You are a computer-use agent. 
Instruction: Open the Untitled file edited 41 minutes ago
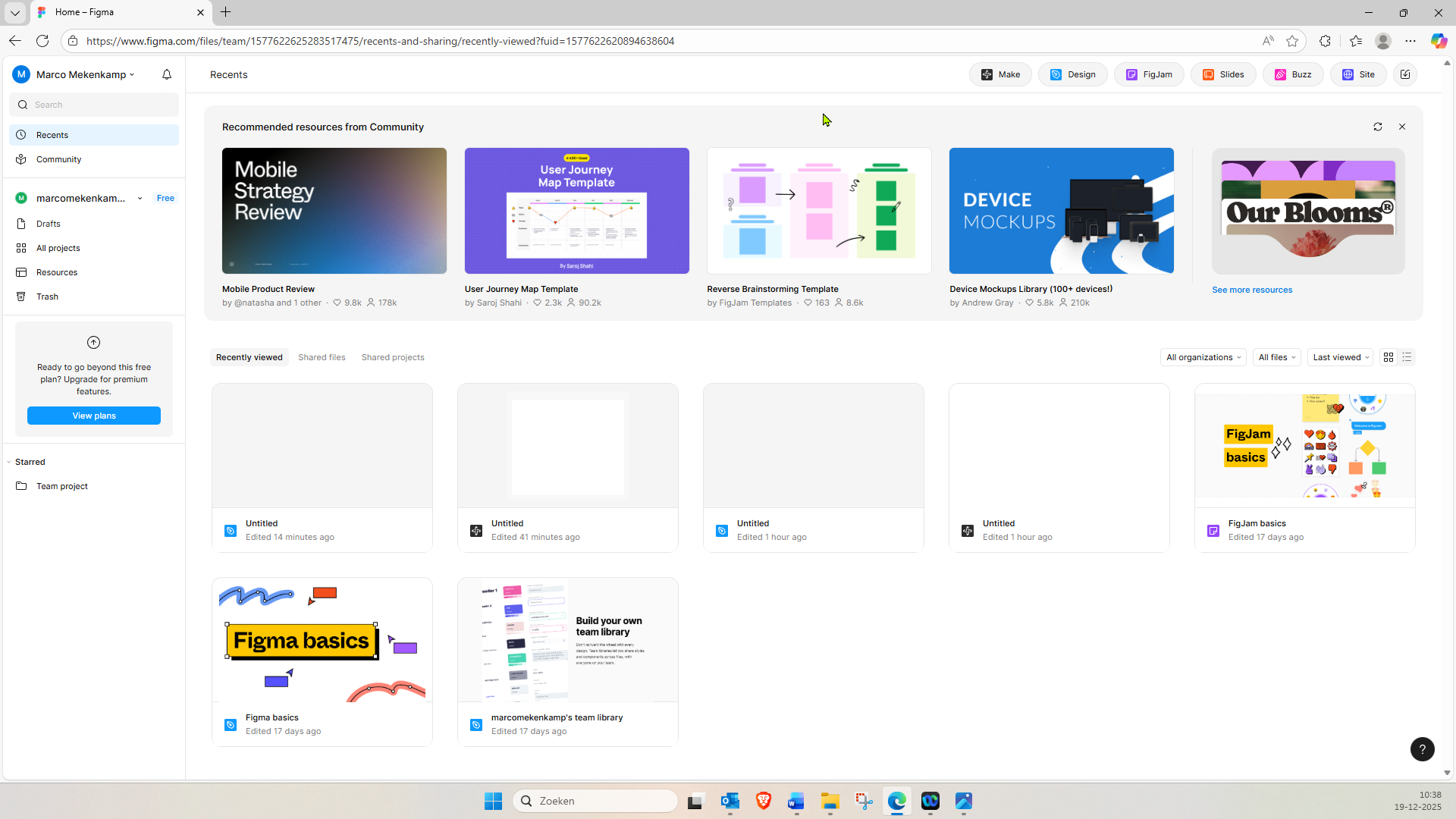click(568, 468)
